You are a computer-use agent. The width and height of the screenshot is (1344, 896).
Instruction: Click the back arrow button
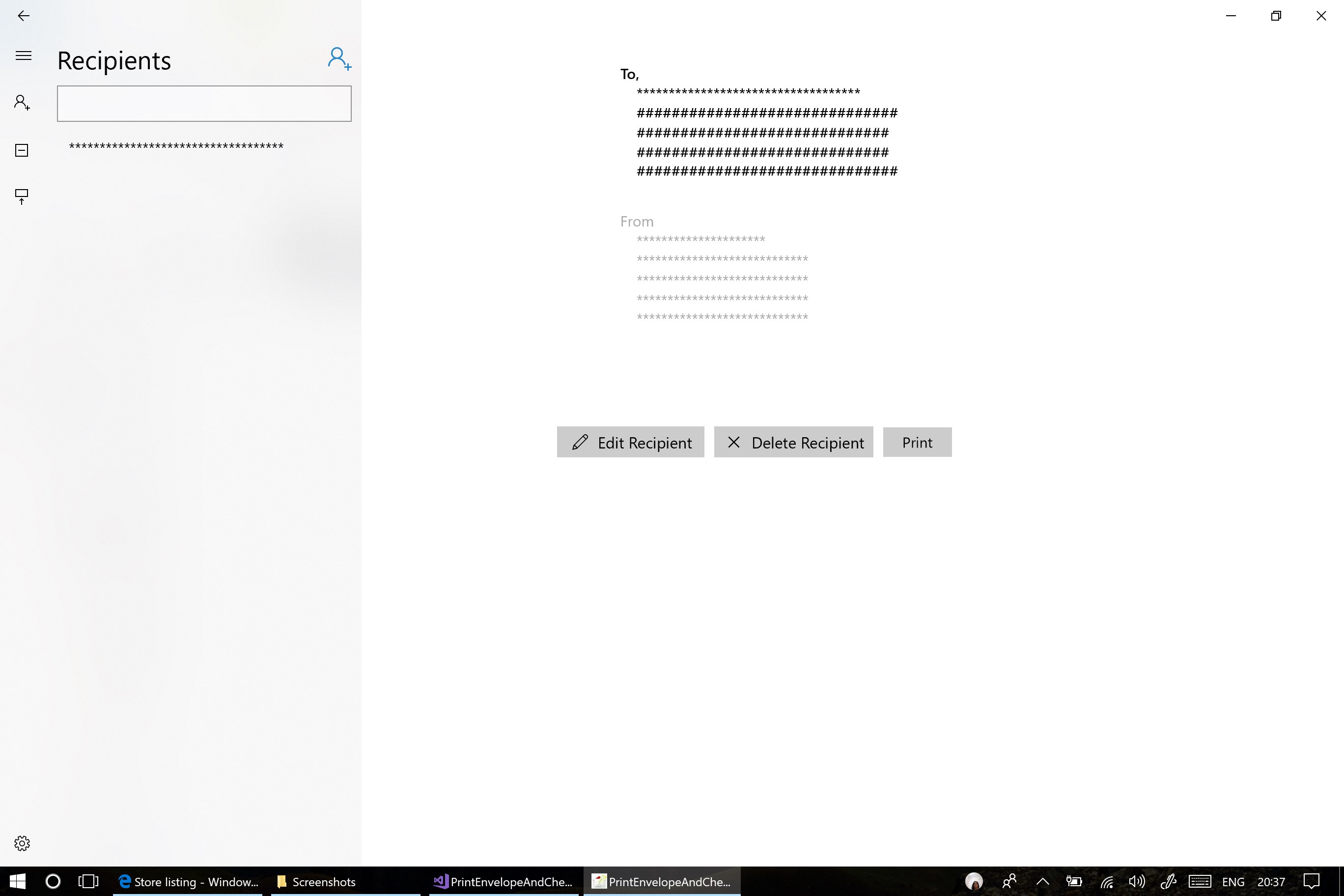[24, 16]
